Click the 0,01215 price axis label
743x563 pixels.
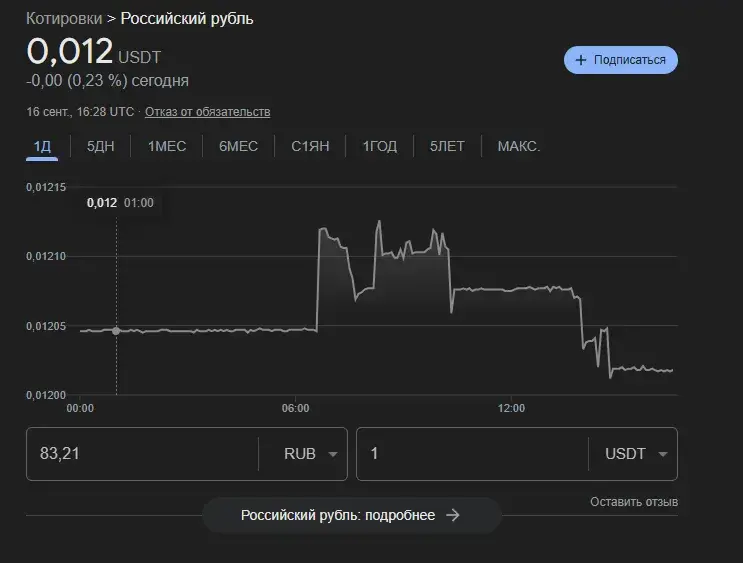(x=46, y=187)
